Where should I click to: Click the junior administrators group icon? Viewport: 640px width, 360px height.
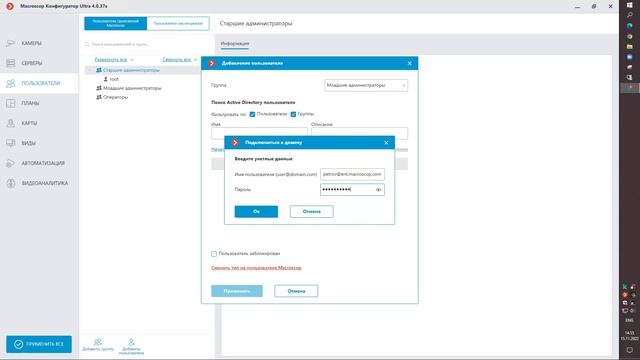(99, 88)
